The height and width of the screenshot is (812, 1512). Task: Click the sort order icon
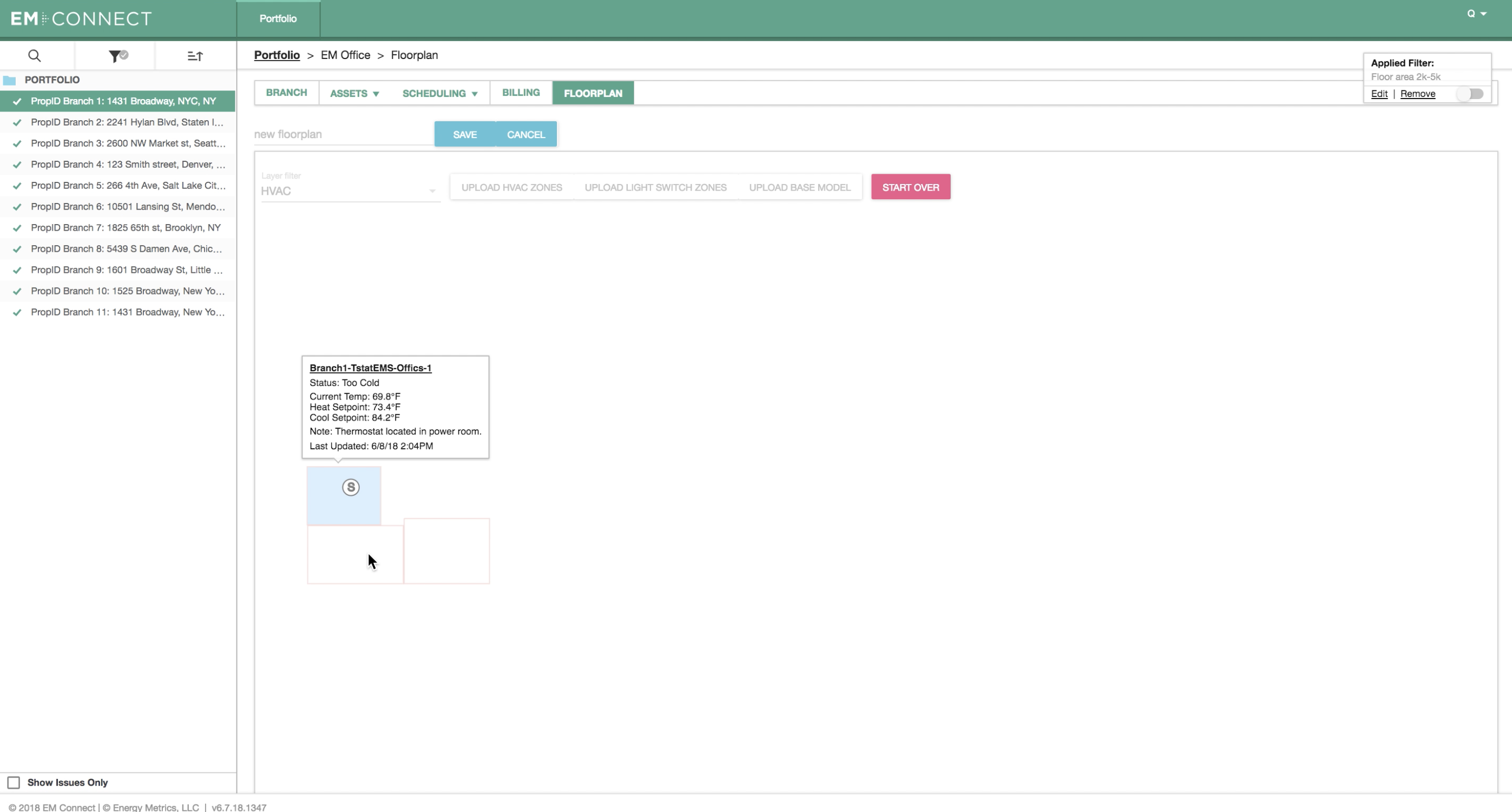tap(195, 56)
